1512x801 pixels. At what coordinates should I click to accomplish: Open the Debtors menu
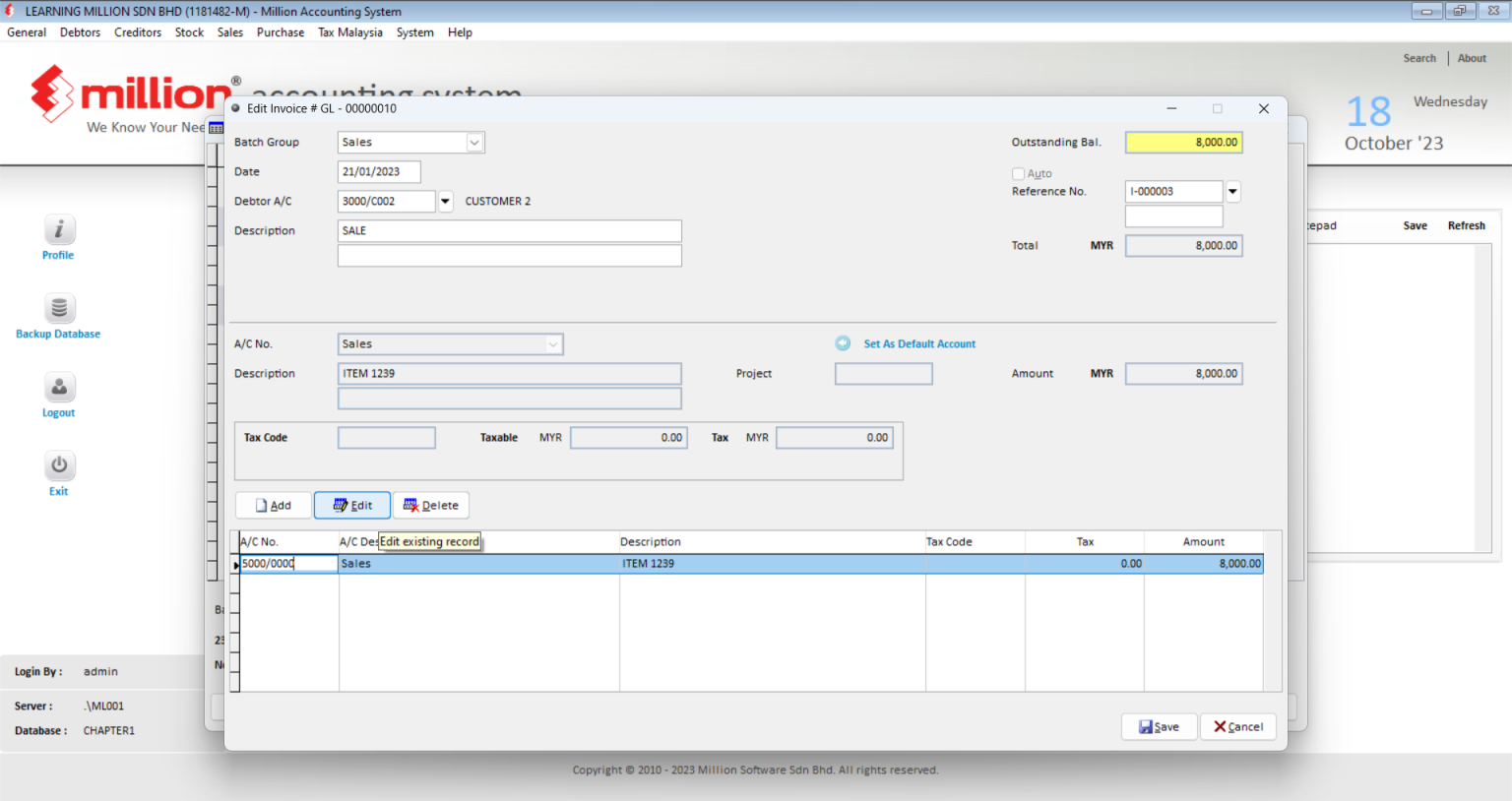click(80, 31)
